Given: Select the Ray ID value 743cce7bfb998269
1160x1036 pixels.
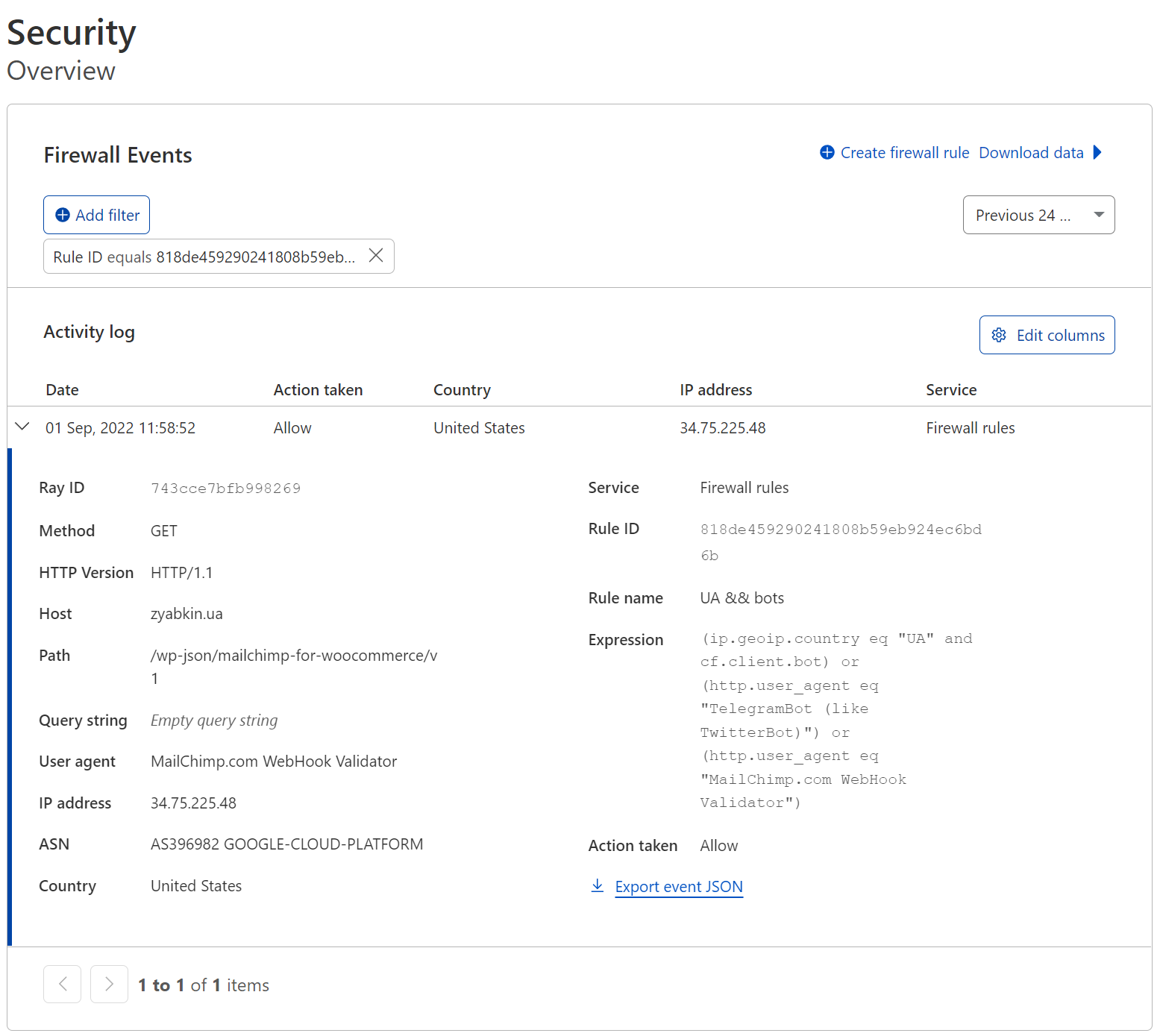Looking at the screenshot, I should (x=225, y=488).
